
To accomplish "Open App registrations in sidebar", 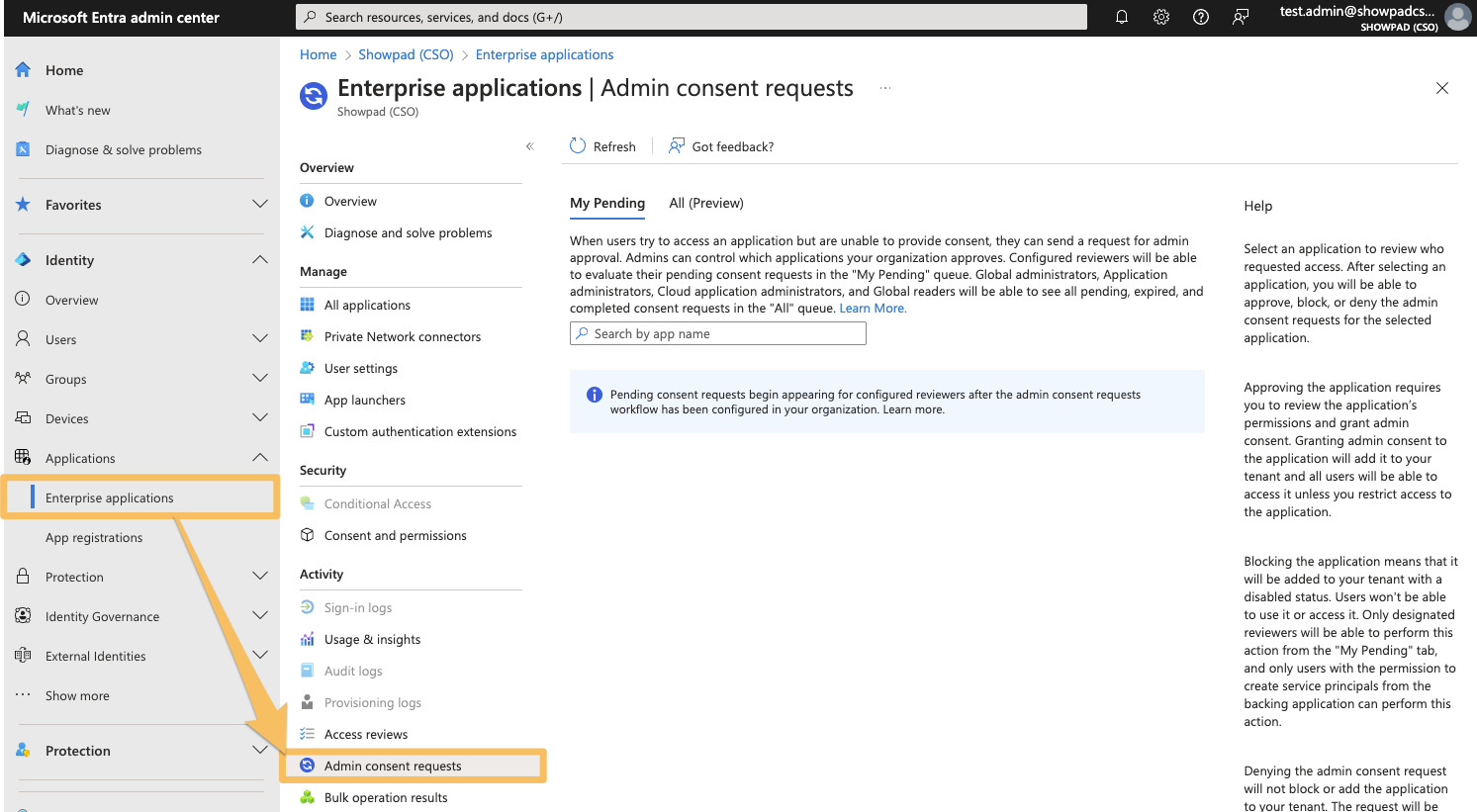I will 94,537.
